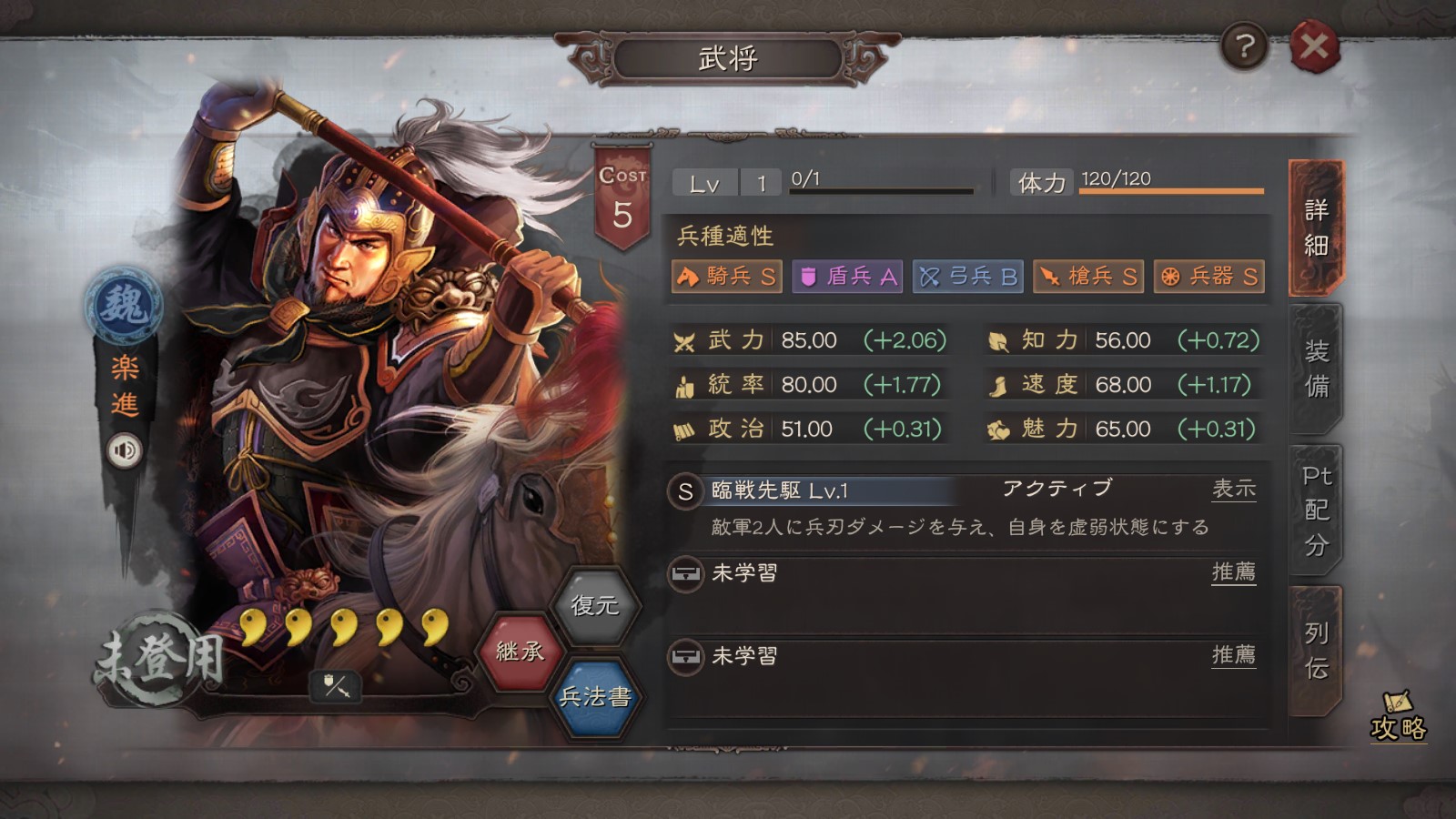
Task: Tap the first empty skill slot icon
Action: [x=685, y=574]
